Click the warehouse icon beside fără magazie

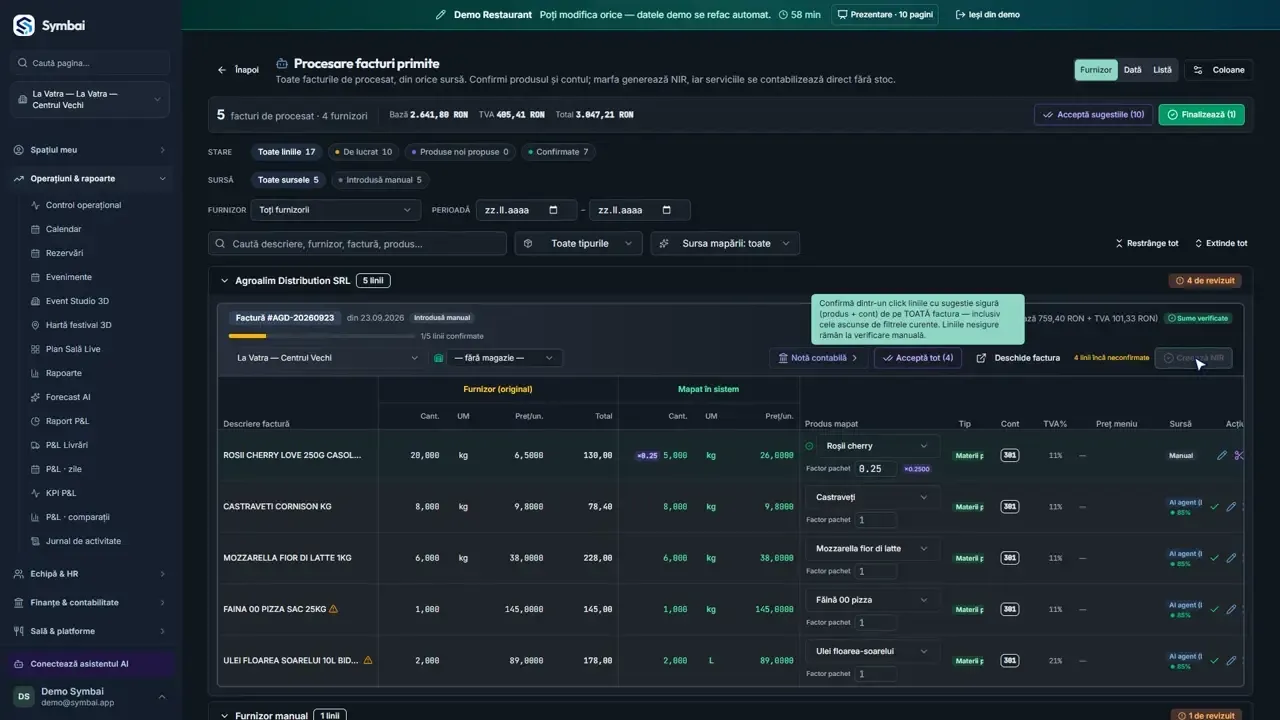pos(438,358)
